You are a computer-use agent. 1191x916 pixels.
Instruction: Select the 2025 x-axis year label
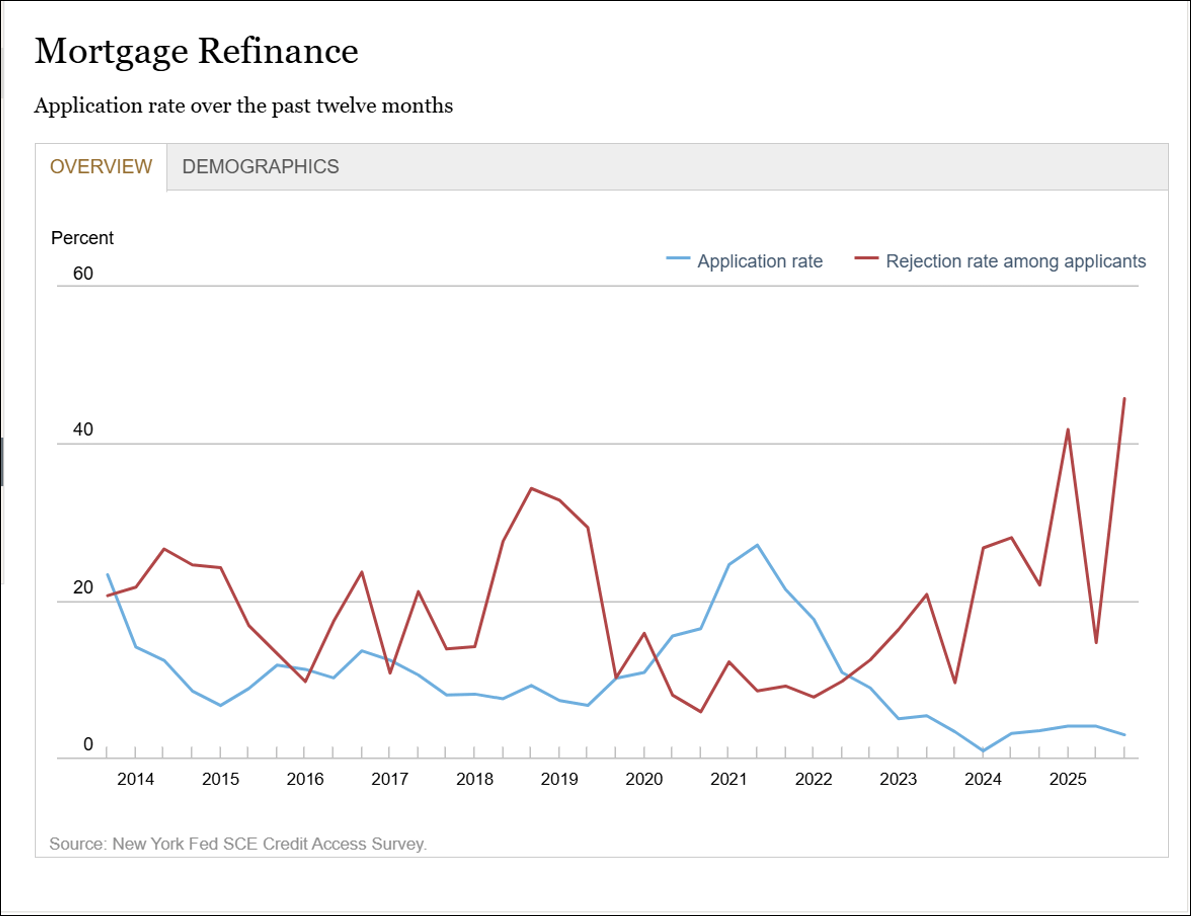coord(1068,779)
